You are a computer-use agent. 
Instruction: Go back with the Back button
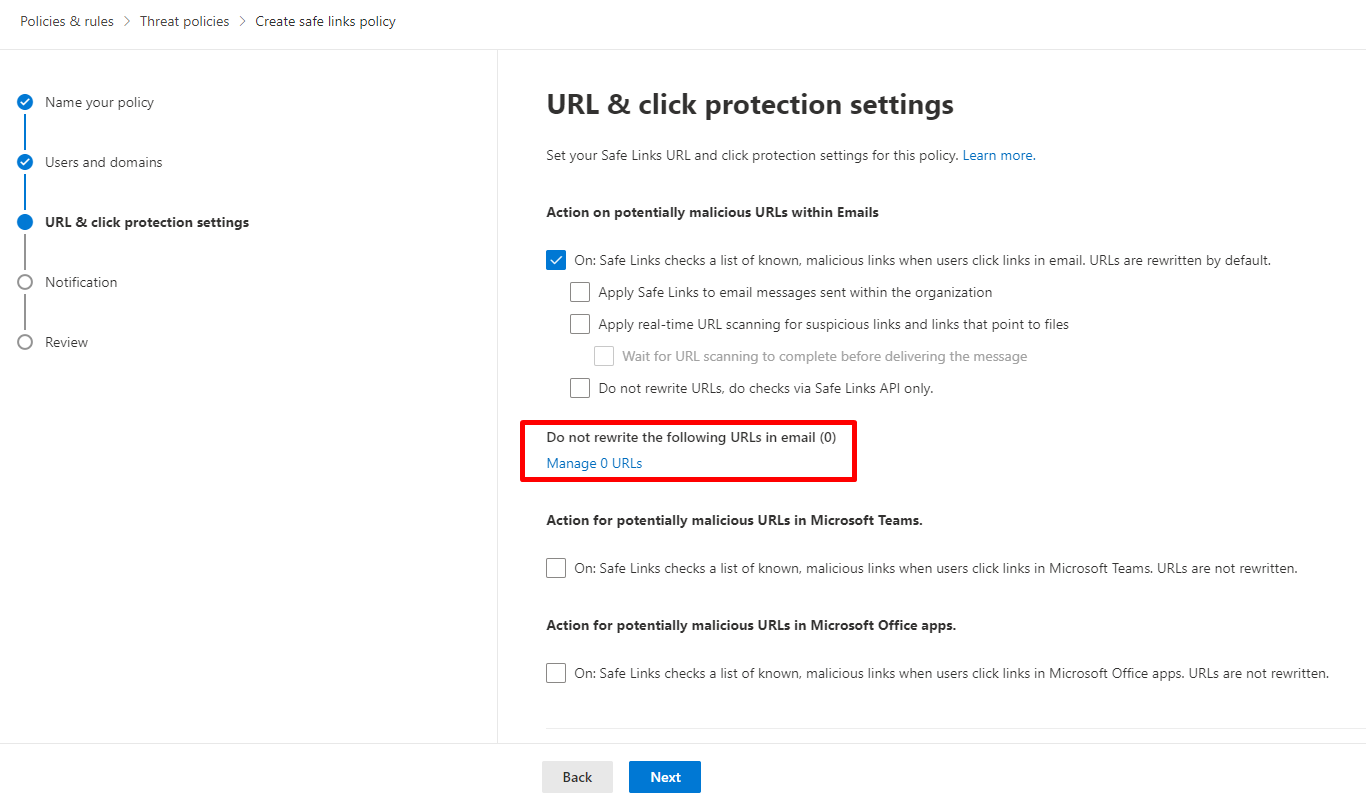577,777
